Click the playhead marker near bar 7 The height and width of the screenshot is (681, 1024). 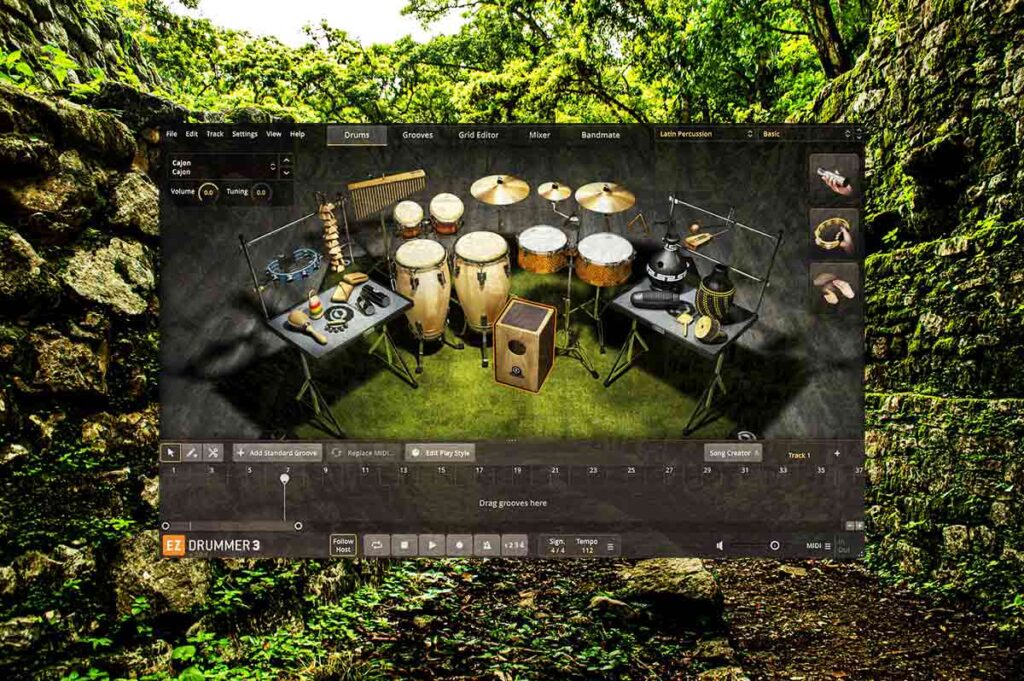285,479
